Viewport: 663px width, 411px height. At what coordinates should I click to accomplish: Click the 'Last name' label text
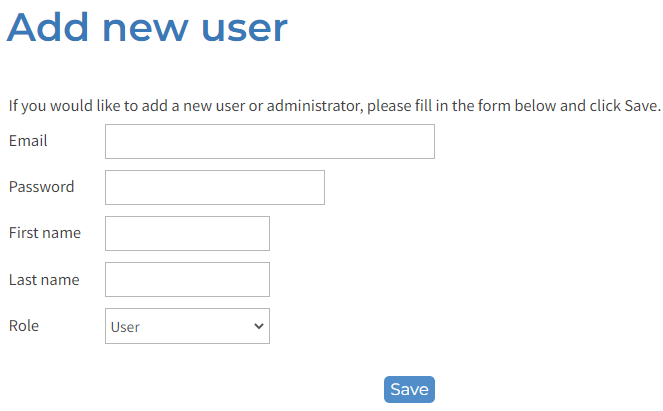tap(44, 280)
